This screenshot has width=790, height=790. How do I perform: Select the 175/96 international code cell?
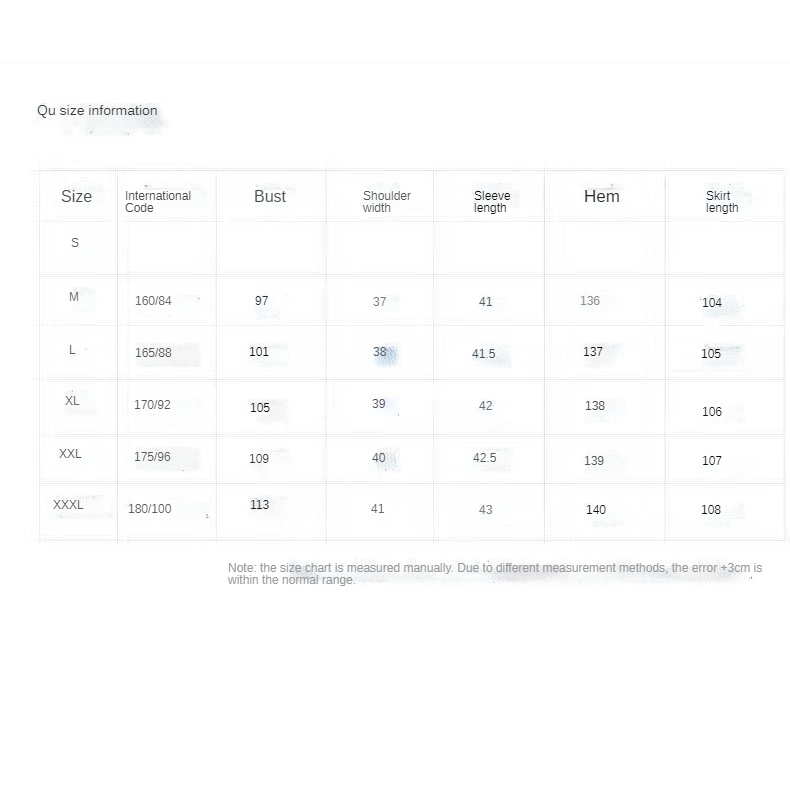pos(152,456)
